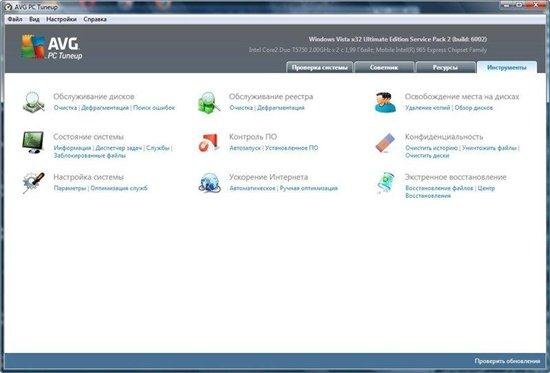This screenshot has height=373, width=550.
Task: Click the Контроль ПО heading
Action: (253, 137)
